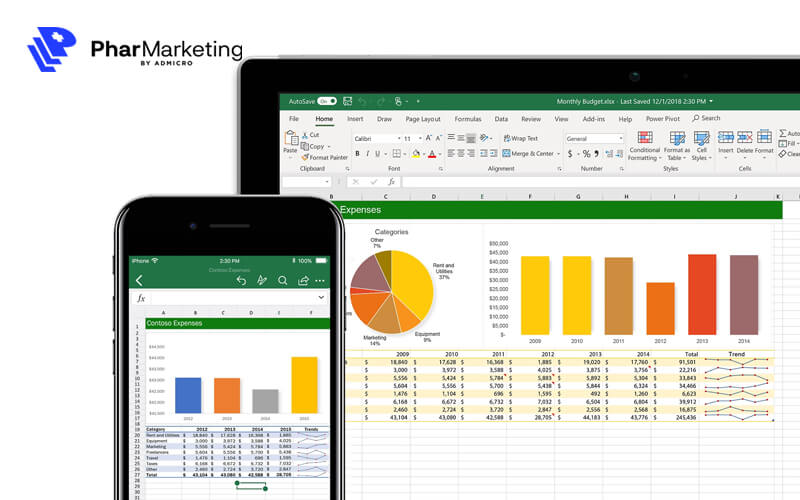This screenshot has width=800, height=500.
Task: Click the Orientation text angle icon
Action: click(x=484, y=138)
